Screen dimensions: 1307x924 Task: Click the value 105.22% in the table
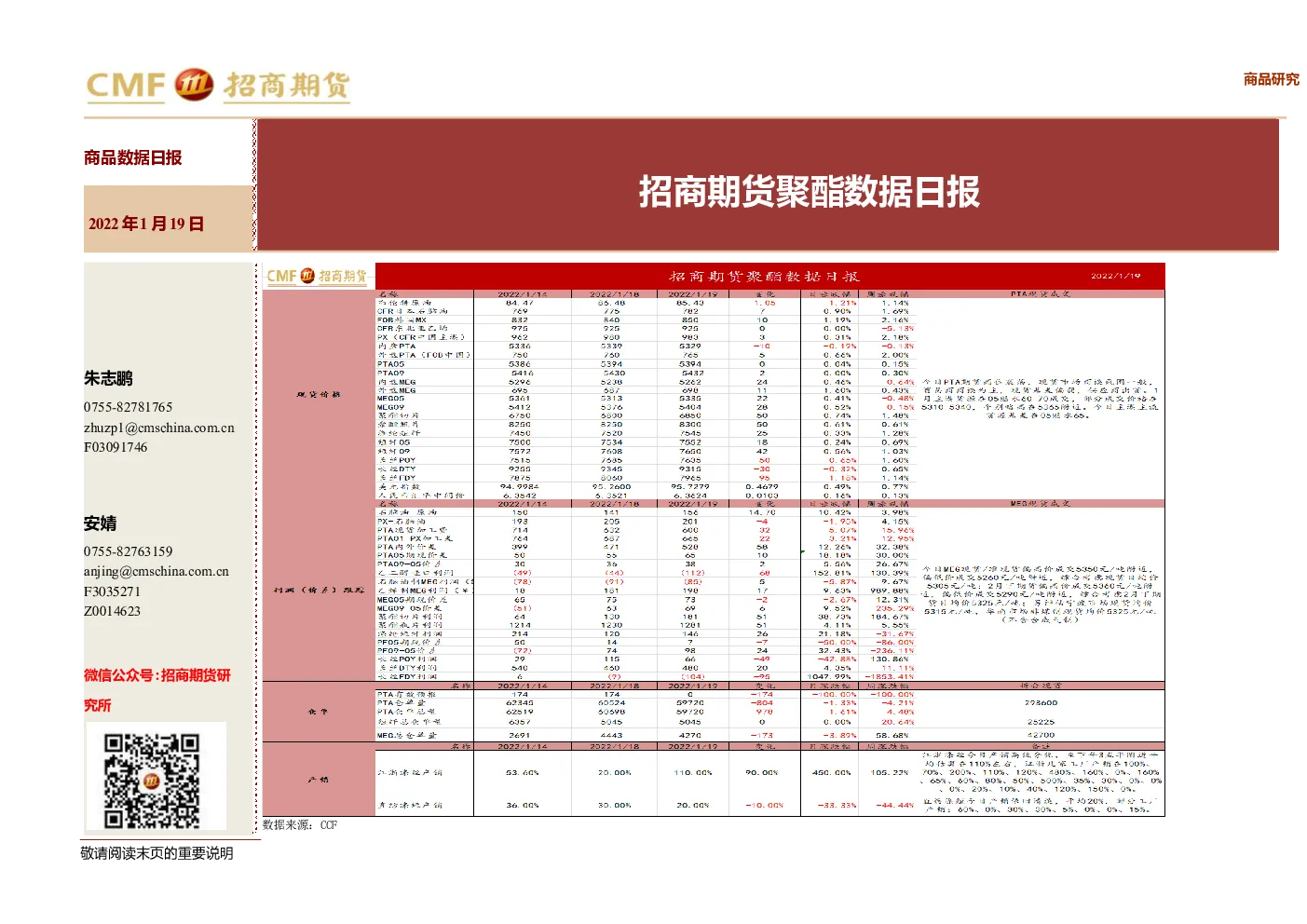[x=890, y=772]
